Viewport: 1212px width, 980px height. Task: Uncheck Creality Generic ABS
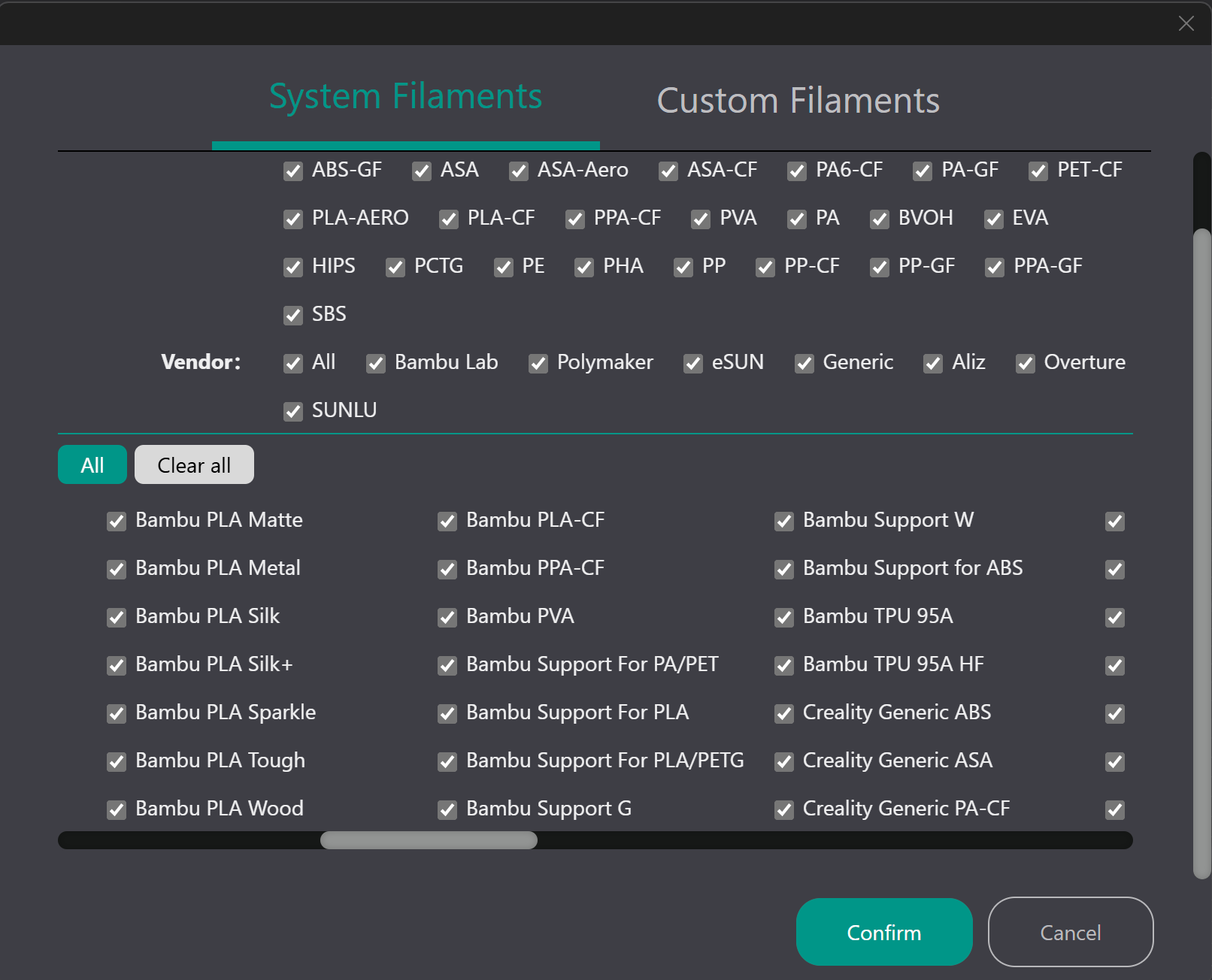click(784, 714)
